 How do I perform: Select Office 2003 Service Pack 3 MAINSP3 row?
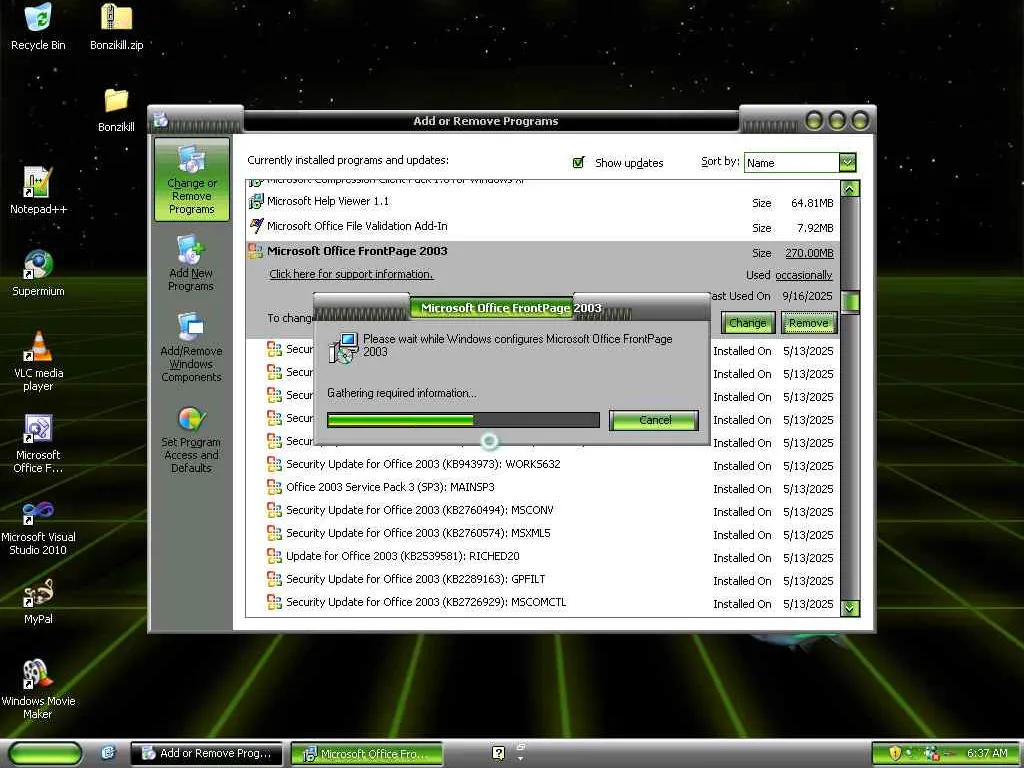[543, 487]
